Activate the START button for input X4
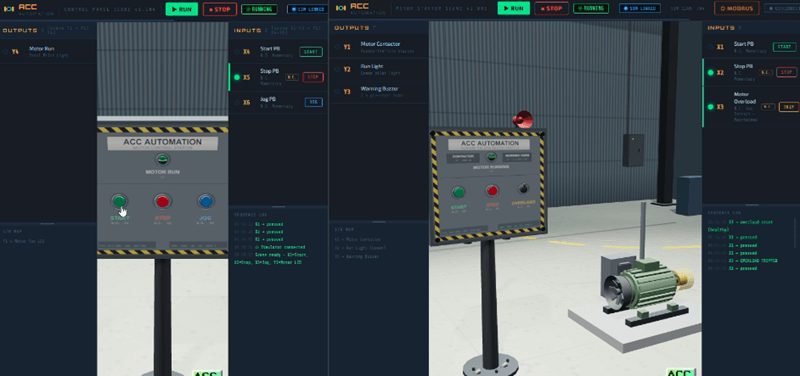The image size is (800, 376). (x=311, y=52)
